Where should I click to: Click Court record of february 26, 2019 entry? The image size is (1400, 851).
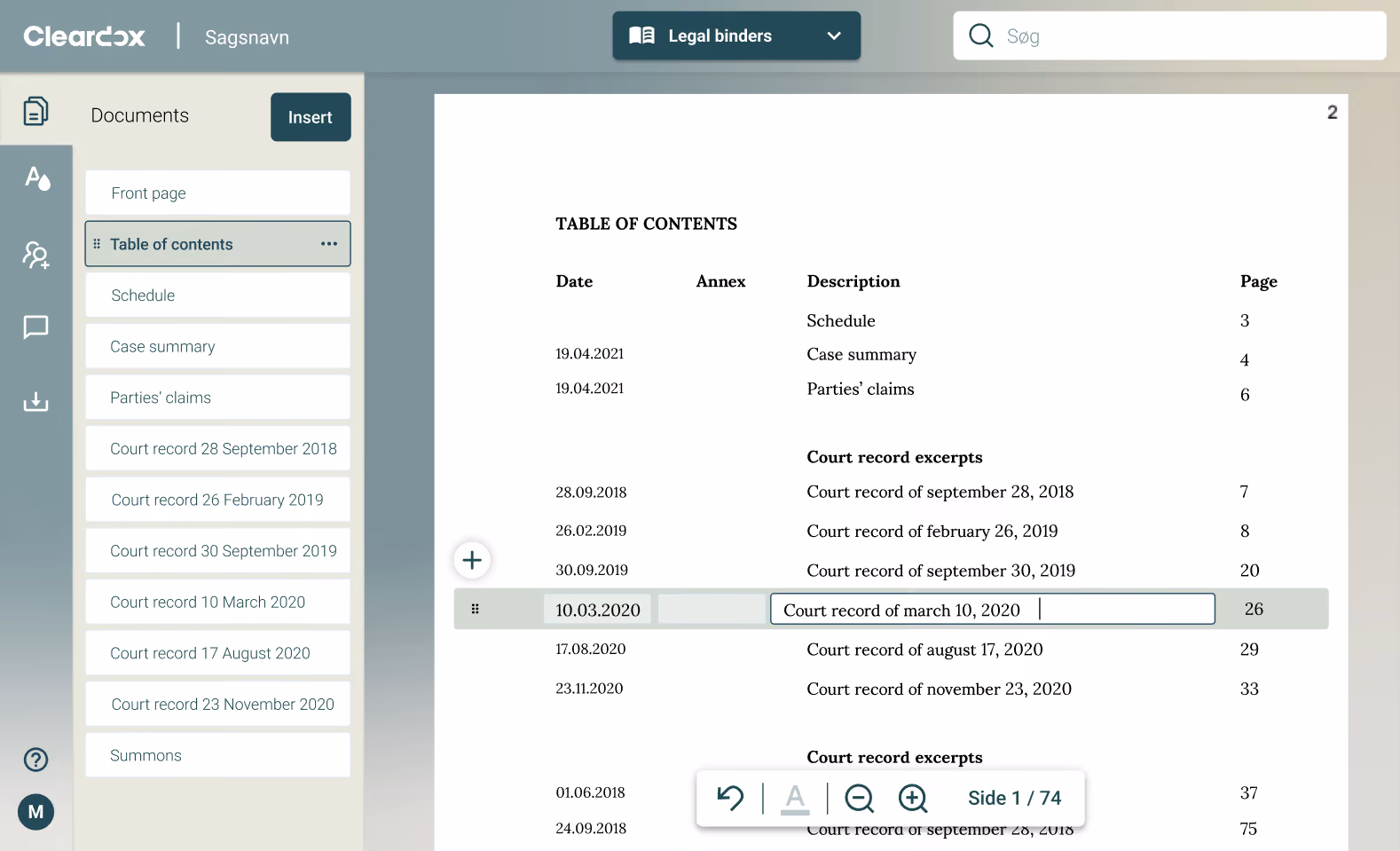[932, 531]
